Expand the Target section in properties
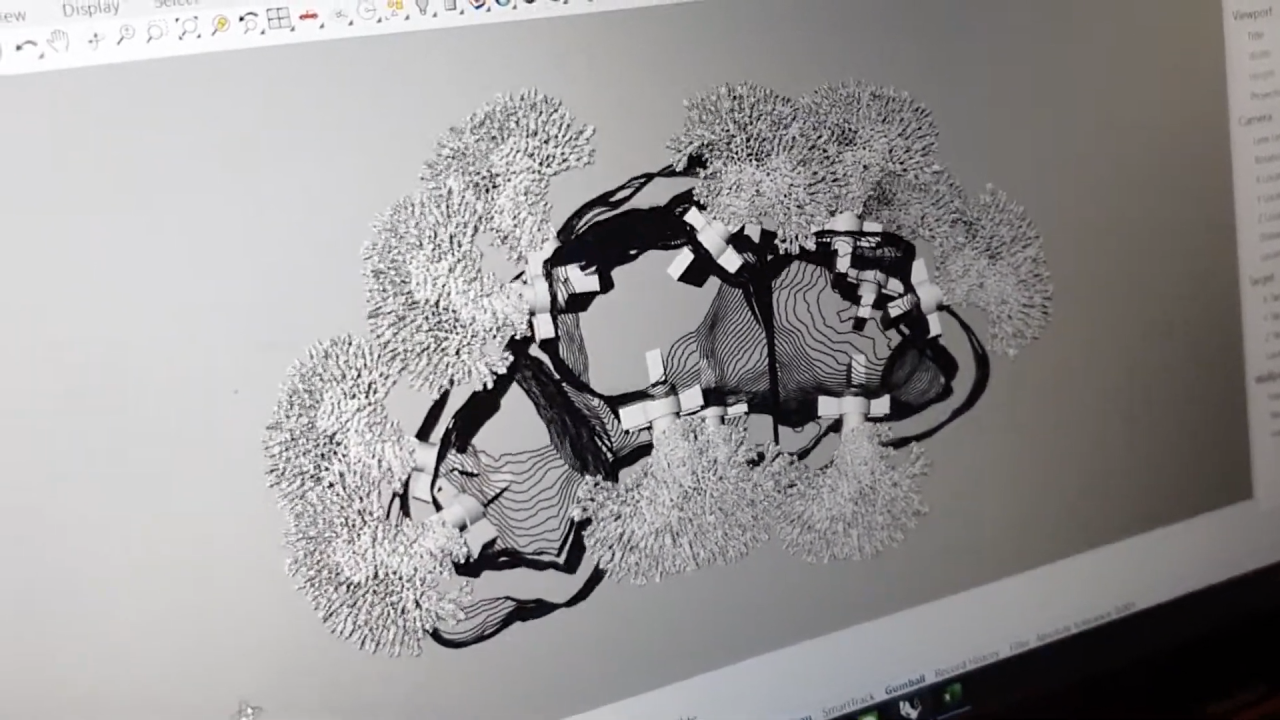This screenshot has width=1280, height=720. pos(1261,279)
